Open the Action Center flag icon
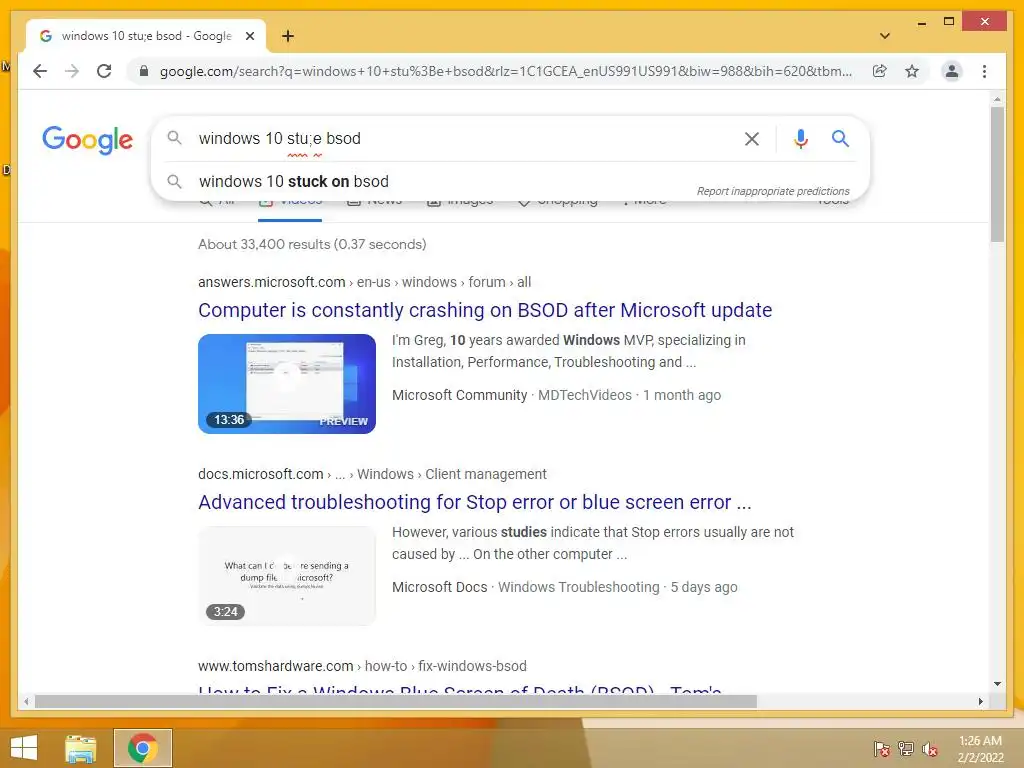 point(882,748)
